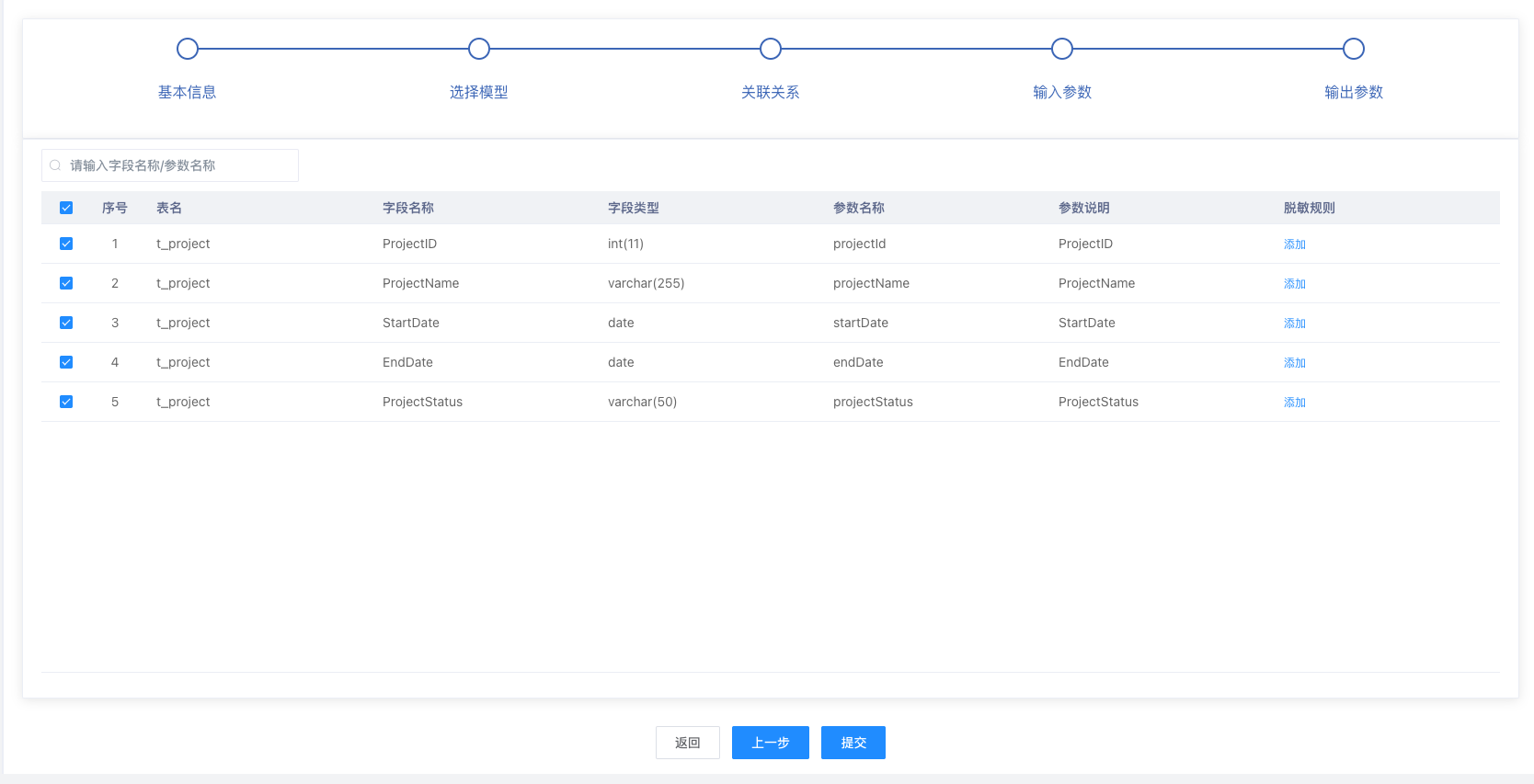Click the 基本信息 step circle

pyautogui.click(x=188, y=49)
